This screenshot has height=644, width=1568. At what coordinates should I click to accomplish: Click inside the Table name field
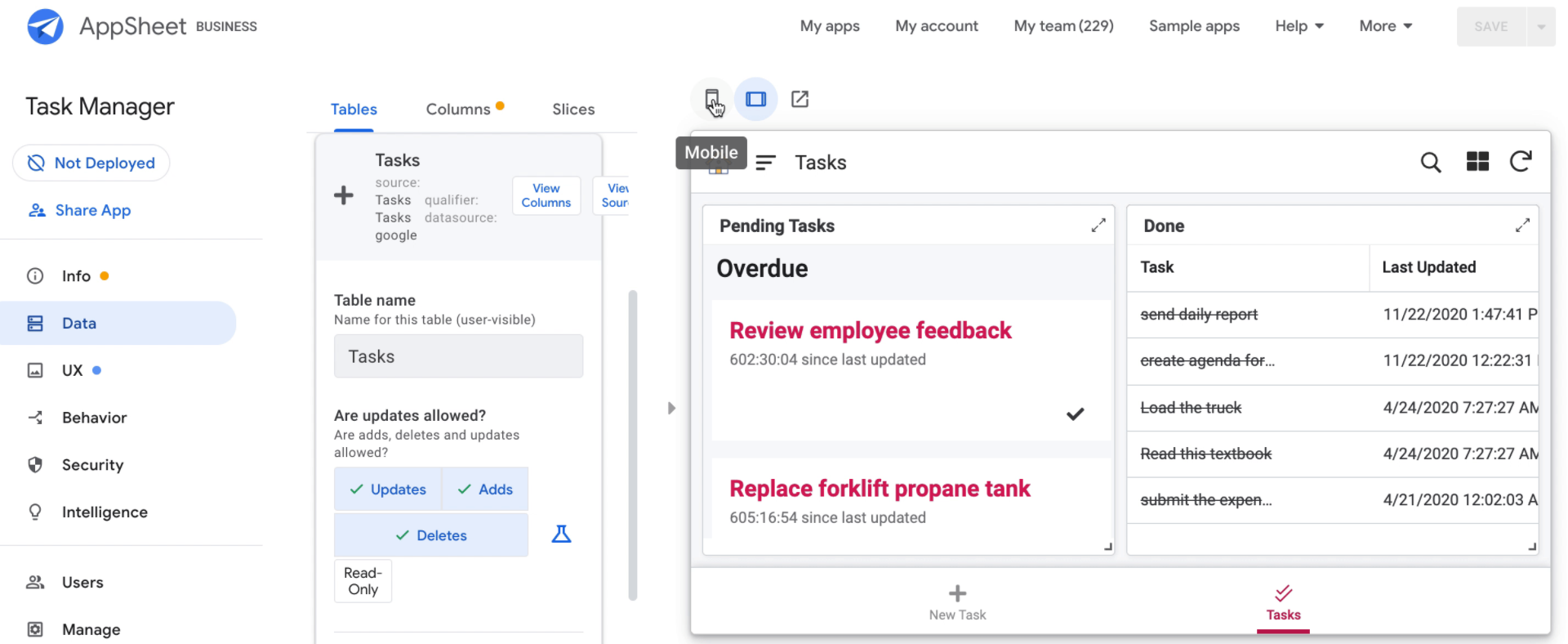[x=458, y=356]
